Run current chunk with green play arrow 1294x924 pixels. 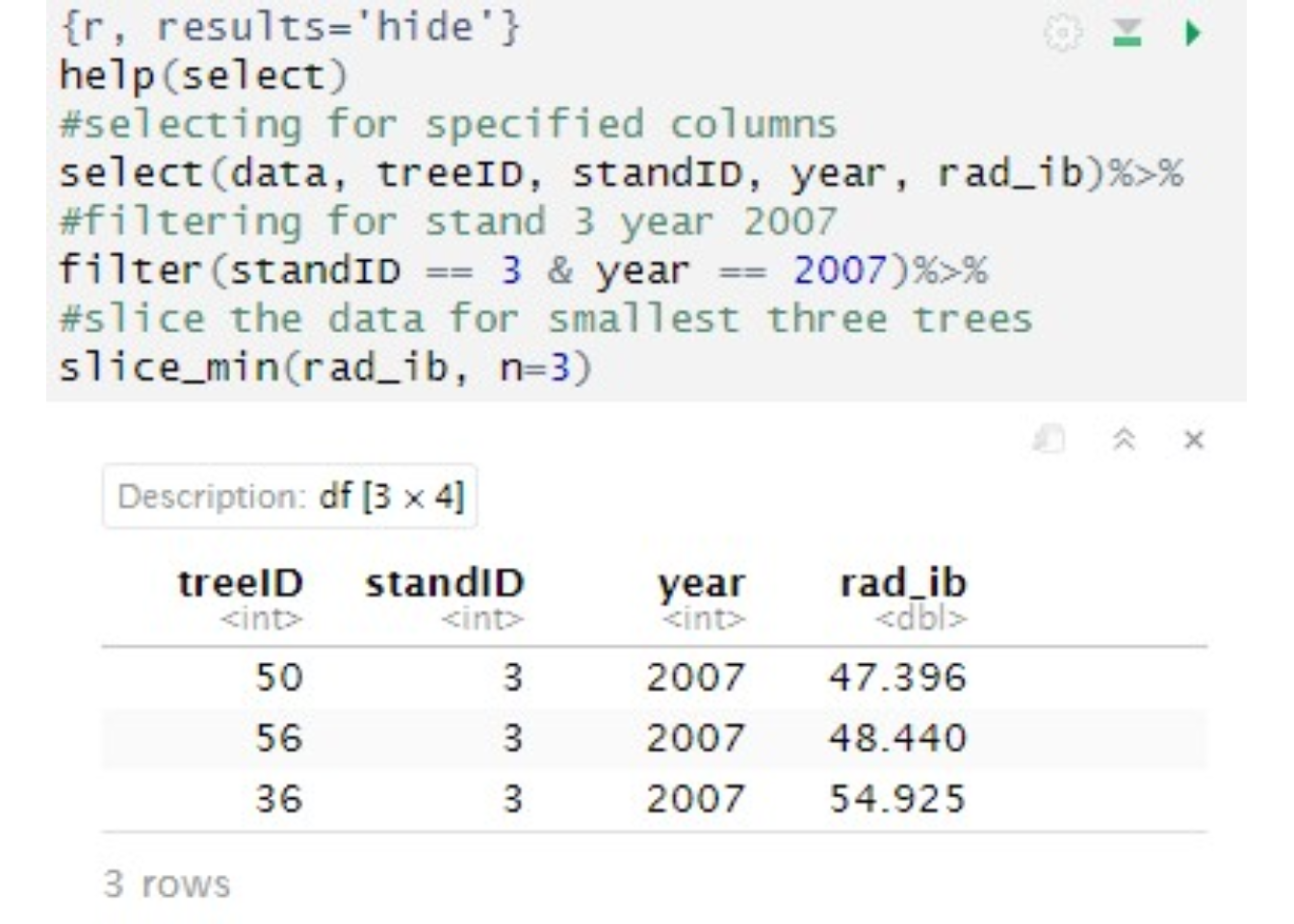pyautogui.click(x=1193, y=34)
